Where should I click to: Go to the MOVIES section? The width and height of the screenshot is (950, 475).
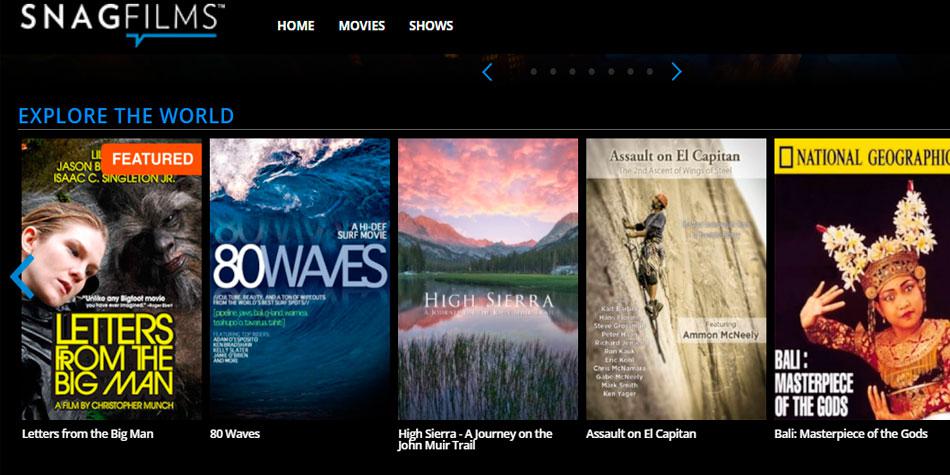point(361,26)
